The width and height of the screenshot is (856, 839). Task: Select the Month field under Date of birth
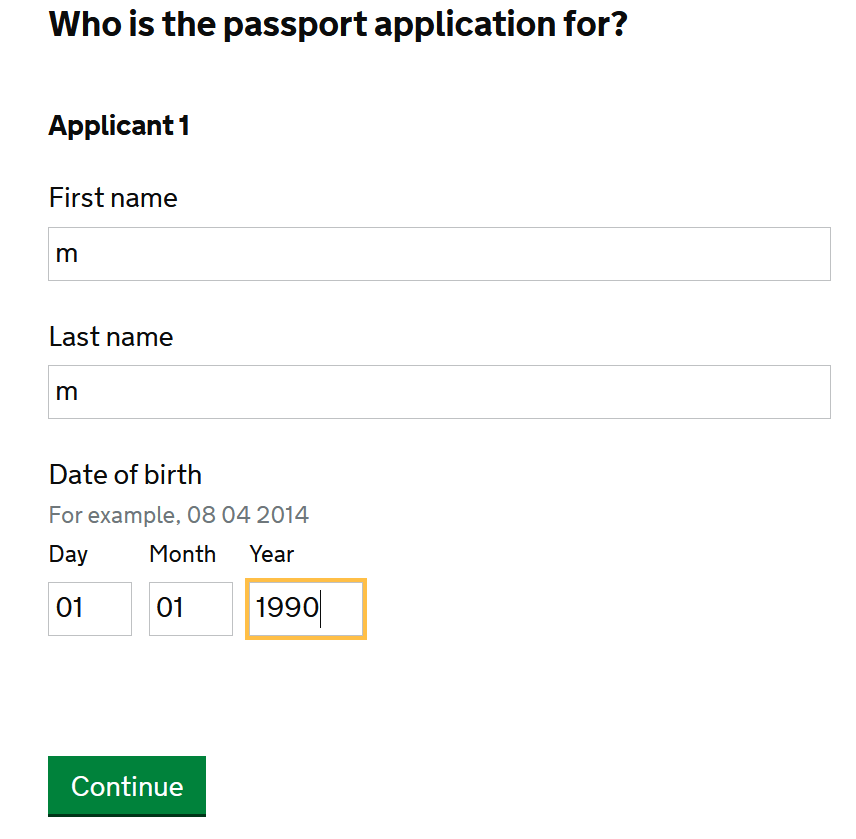190,609
